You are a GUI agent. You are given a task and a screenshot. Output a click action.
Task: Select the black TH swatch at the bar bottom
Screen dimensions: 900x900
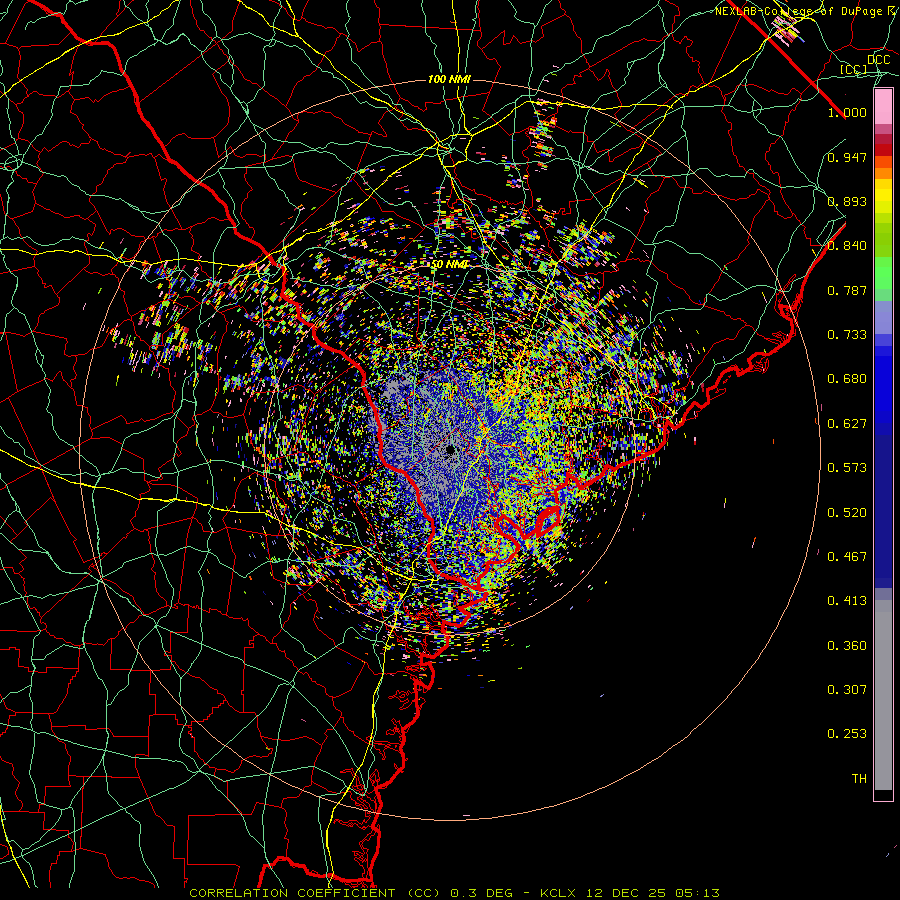[x=883, y=795]
